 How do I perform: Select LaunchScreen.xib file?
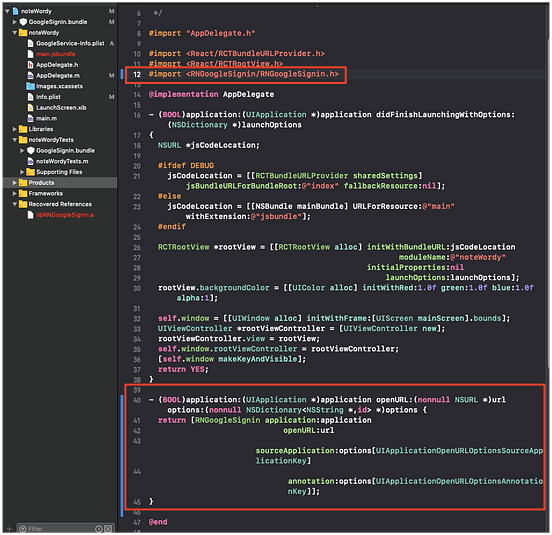61,108
